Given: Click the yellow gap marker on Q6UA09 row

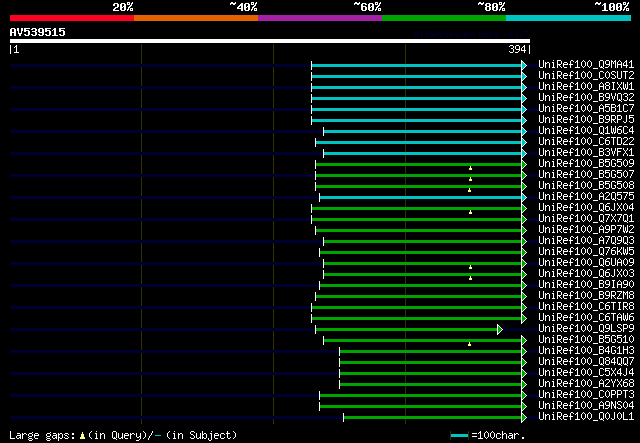Looking at the screenshot, I should pyautogui.click(x=470, y=267).
